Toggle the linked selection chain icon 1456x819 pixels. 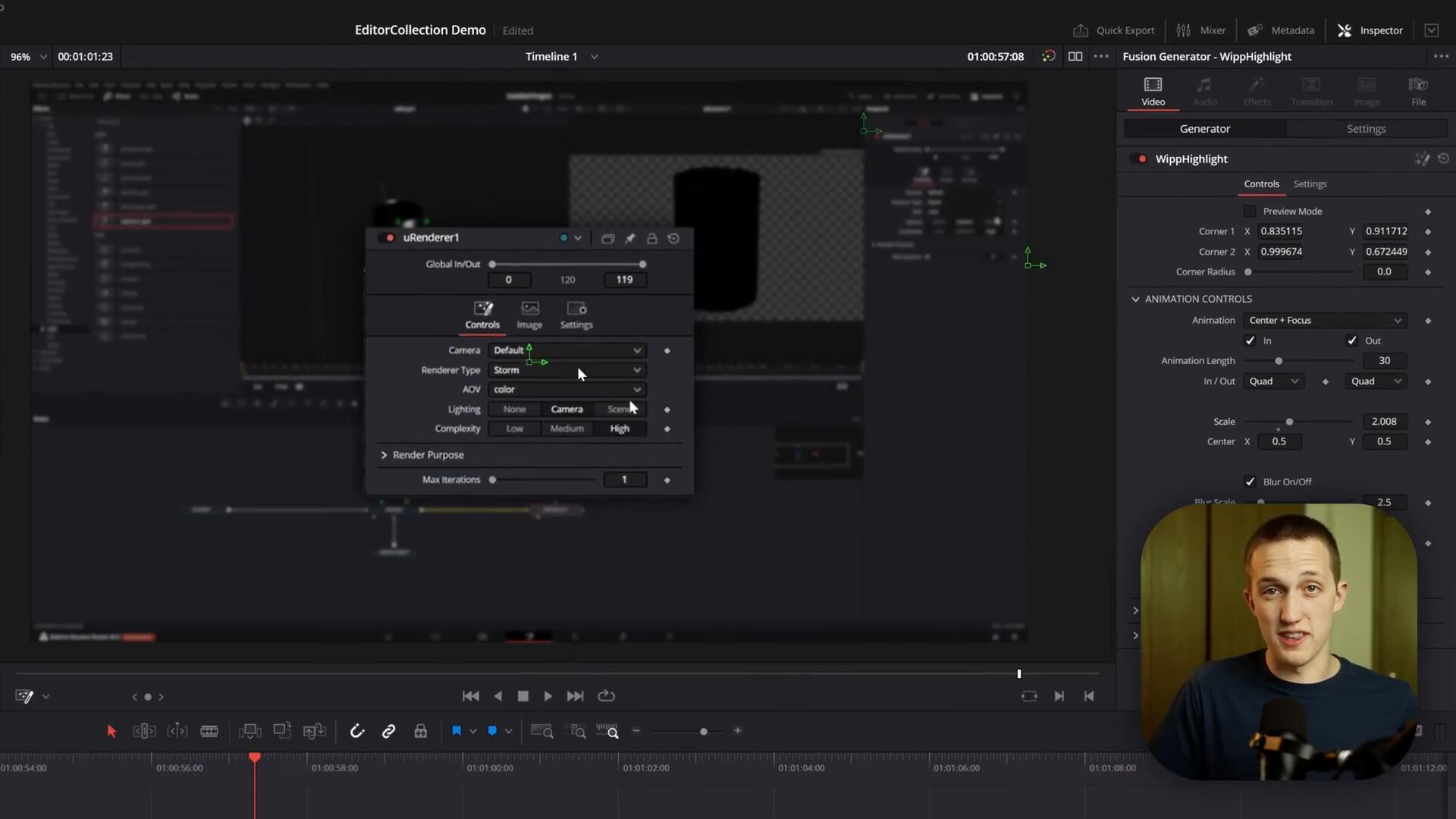[388, 731]
